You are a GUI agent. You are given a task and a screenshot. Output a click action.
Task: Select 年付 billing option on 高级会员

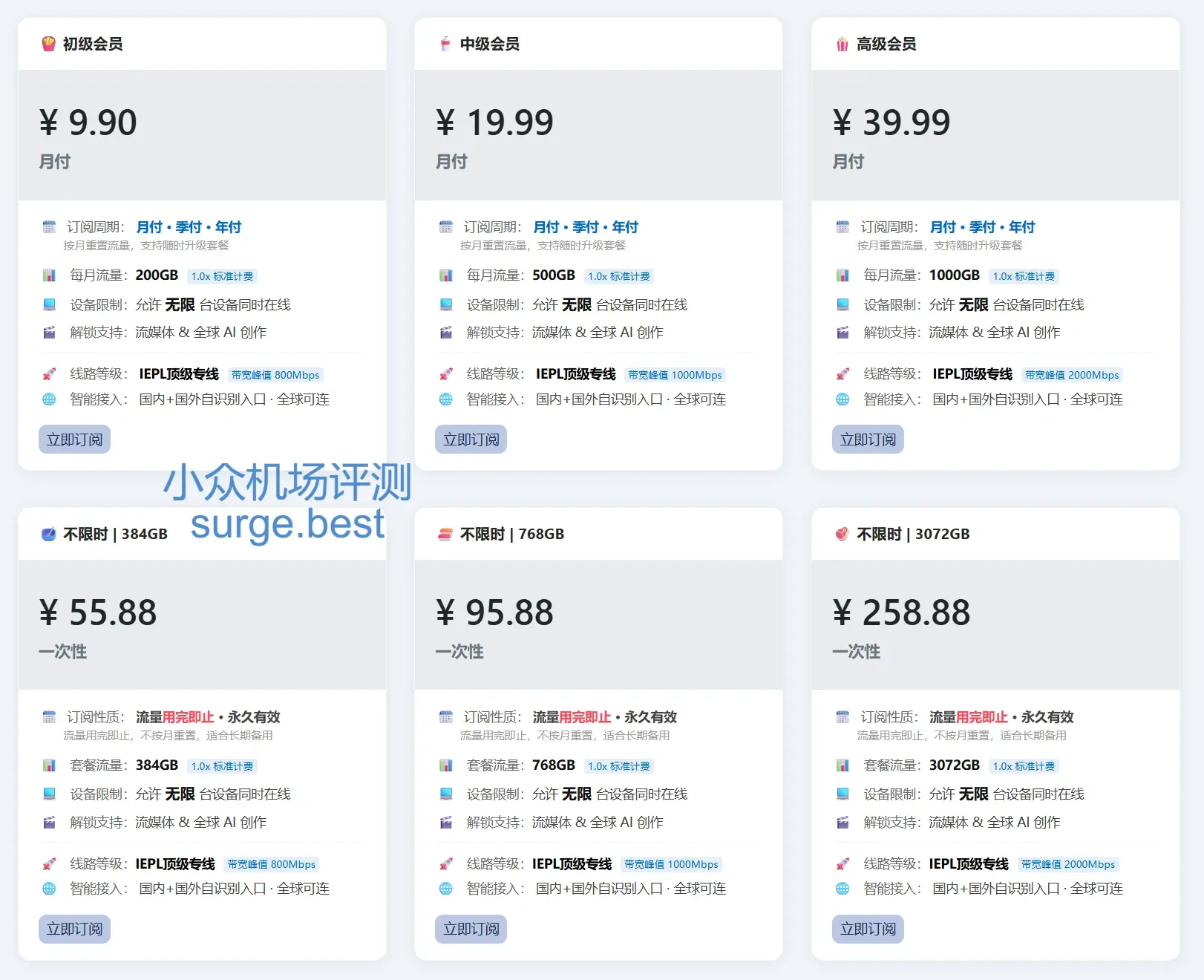(1022, 226)
